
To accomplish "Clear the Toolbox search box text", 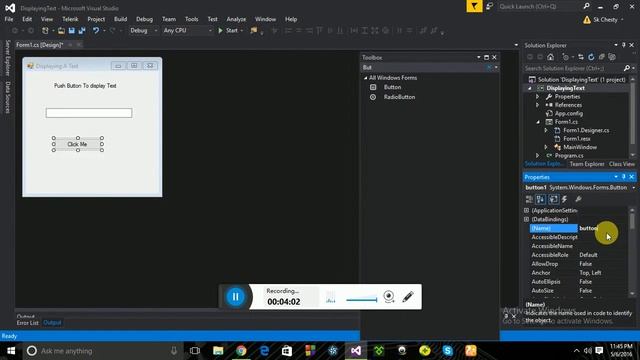I will (x=489, y=67).
